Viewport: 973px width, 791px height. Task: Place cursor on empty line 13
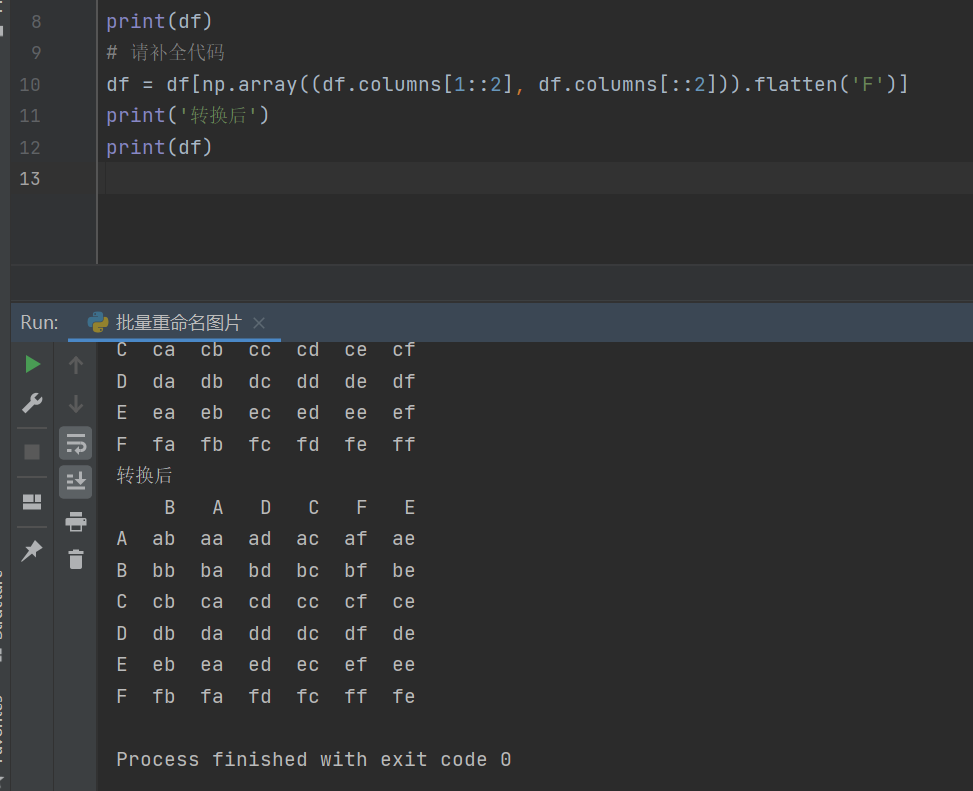point(534,179)
